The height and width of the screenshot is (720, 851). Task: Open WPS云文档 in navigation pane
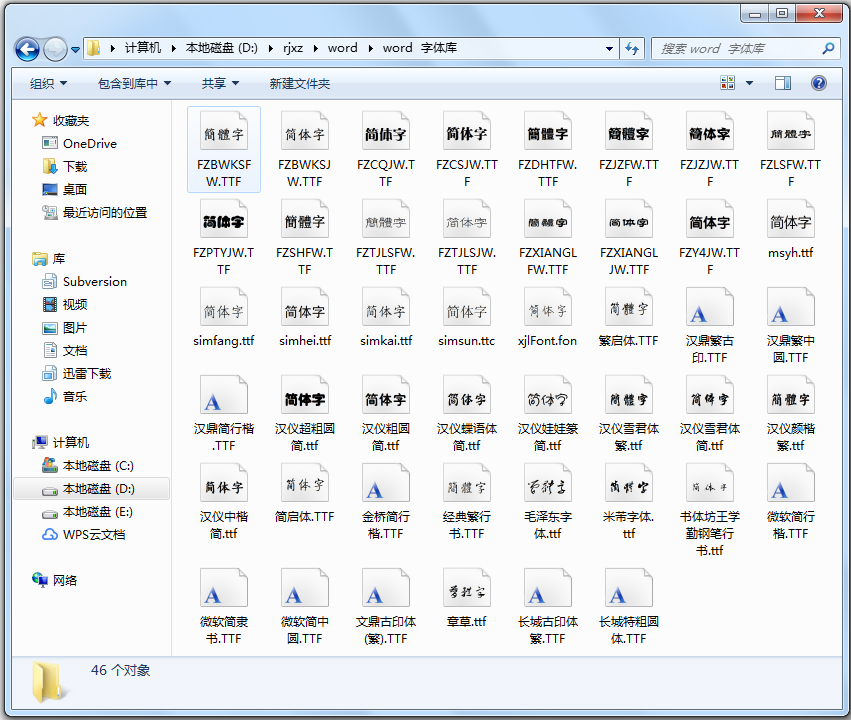94,534
